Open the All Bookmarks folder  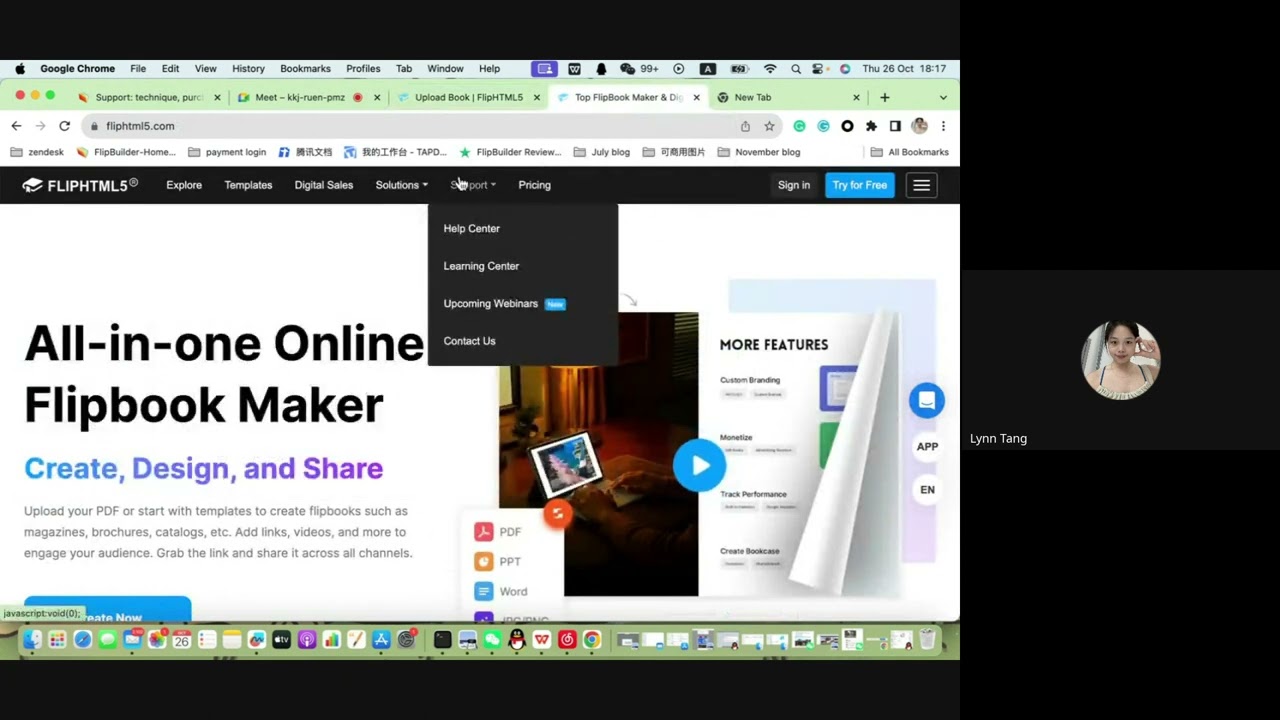tap(910, 152)
